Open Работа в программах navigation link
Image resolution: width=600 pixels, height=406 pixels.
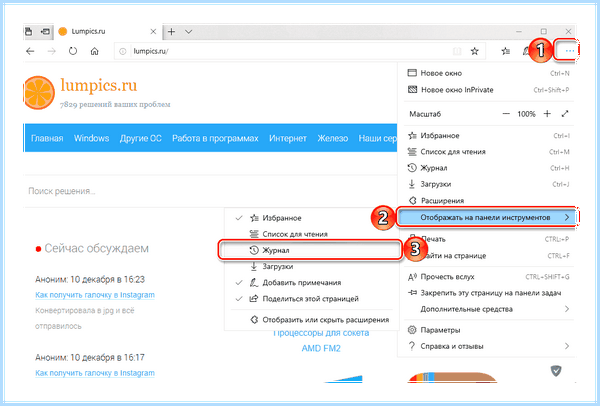(215, 139)
